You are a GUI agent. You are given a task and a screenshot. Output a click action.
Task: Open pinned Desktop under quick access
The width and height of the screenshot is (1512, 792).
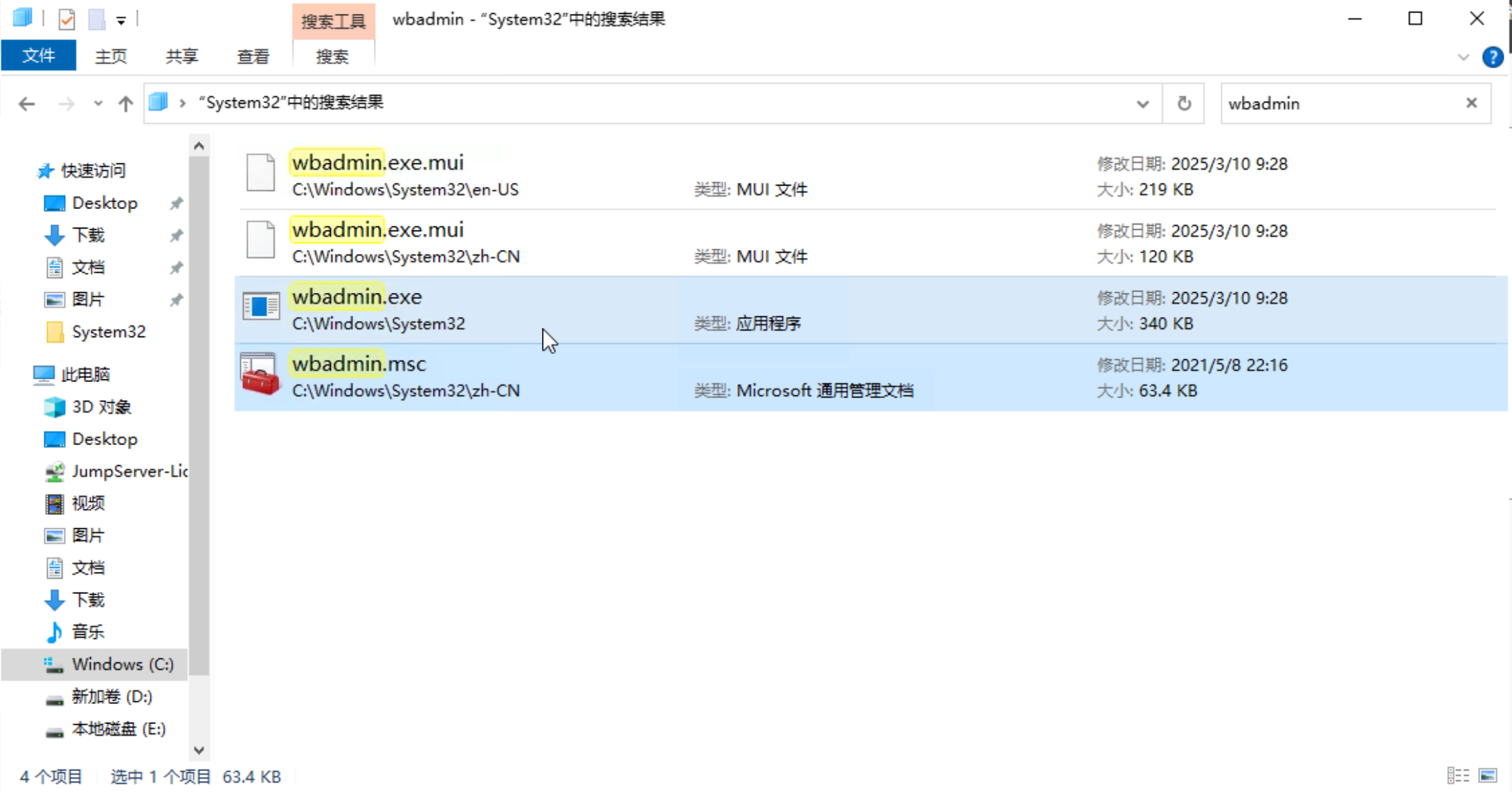pyautogui.click(x=105, y=203)
